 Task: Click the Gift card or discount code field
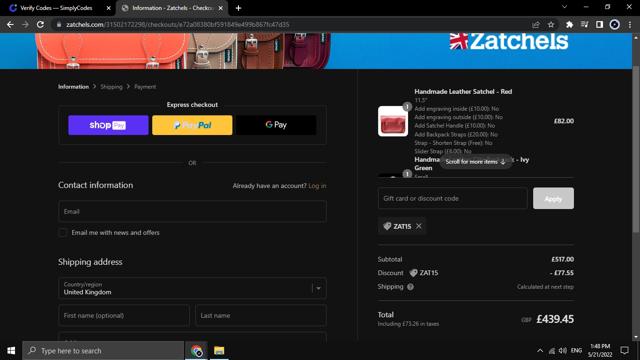(x=453, y=198)
